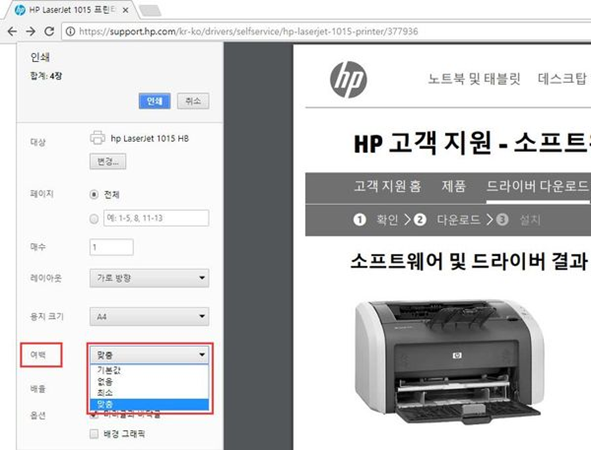The height and width of the screenshot is (450, 591).
Task: Click the browser forward arrow
Action: tap(31, 31)
